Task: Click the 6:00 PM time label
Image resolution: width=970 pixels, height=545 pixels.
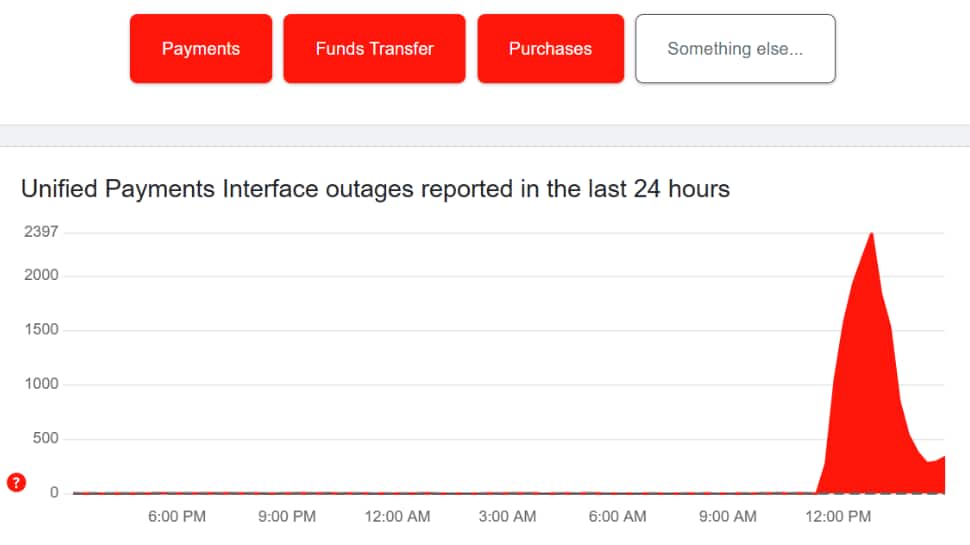Action: pos(177,516)
